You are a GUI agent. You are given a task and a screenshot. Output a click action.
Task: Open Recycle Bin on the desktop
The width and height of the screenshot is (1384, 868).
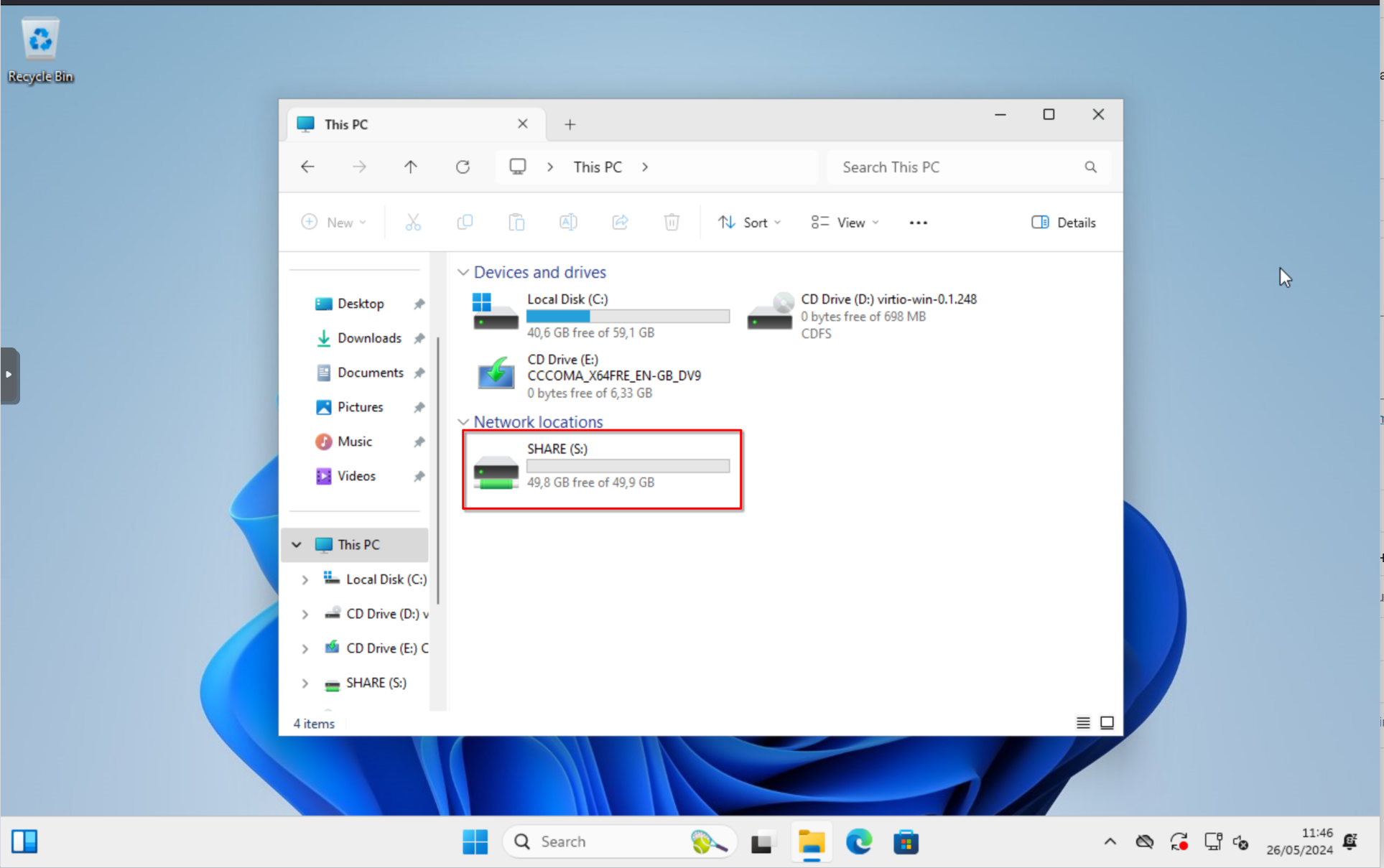coord(40,50)
